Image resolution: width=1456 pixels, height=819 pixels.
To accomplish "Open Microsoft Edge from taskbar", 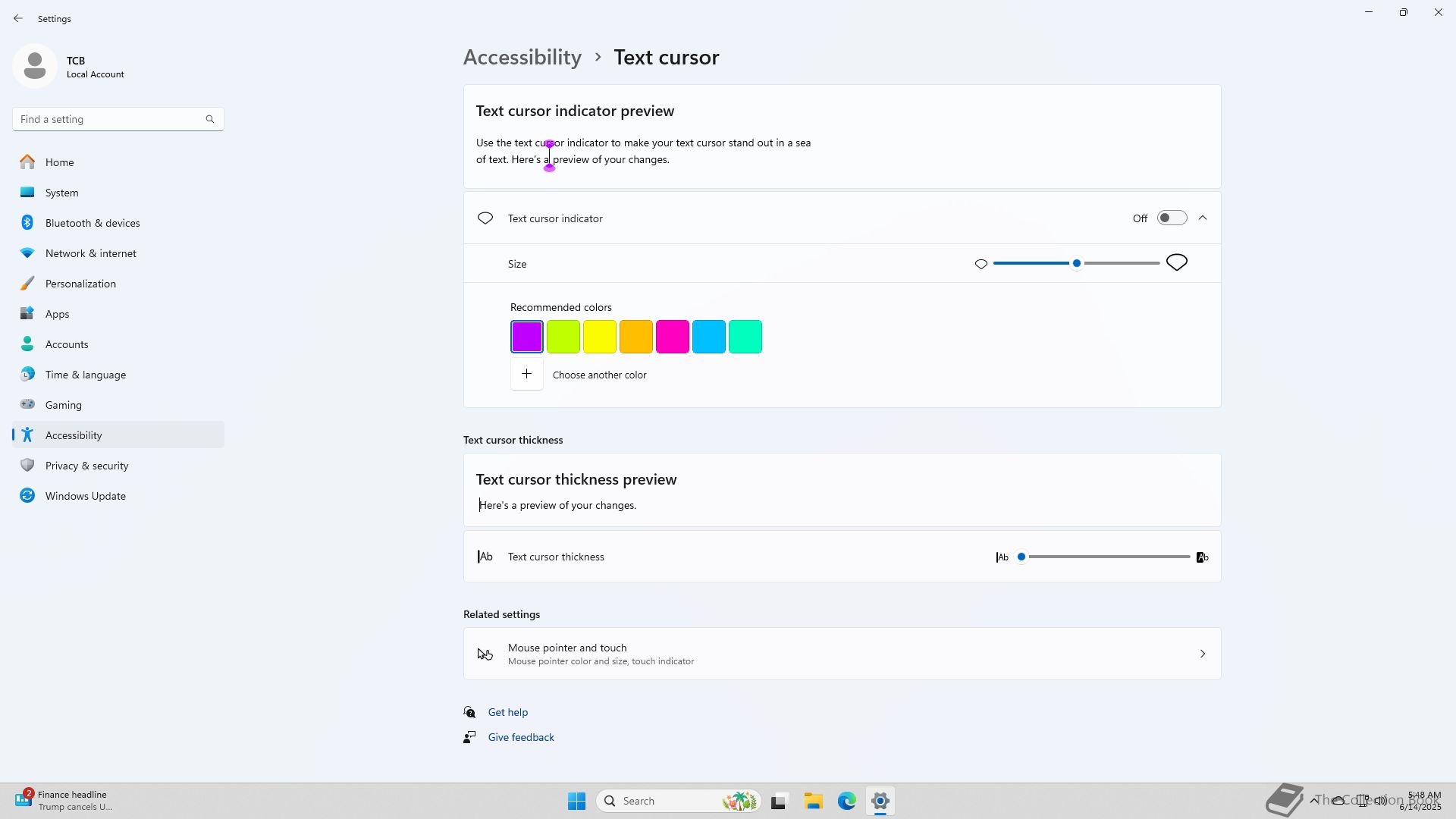I will (x=846, y=801).
